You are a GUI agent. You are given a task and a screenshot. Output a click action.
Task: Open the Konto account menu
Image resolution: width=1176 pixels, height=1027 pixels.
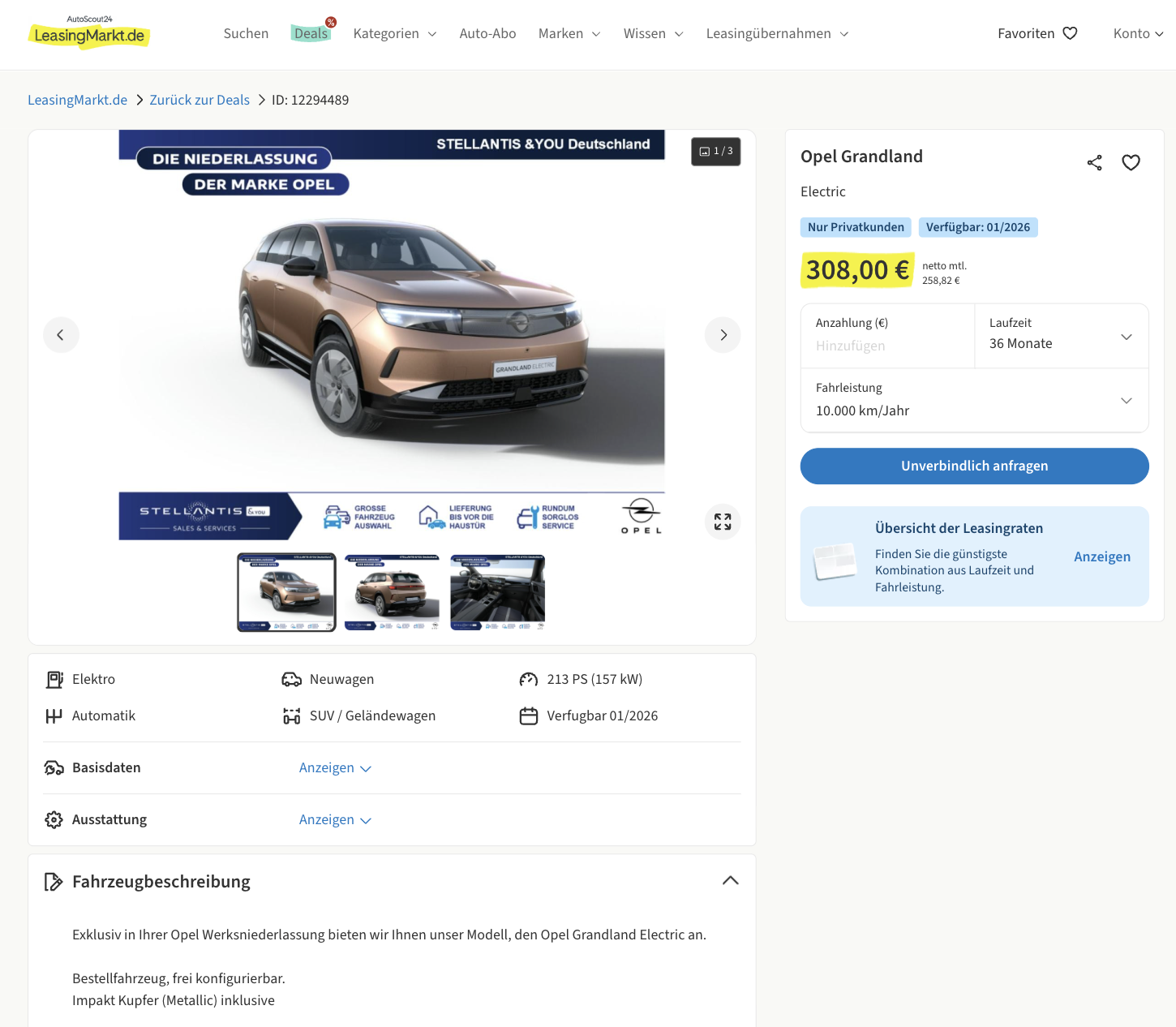(1137, 33)
